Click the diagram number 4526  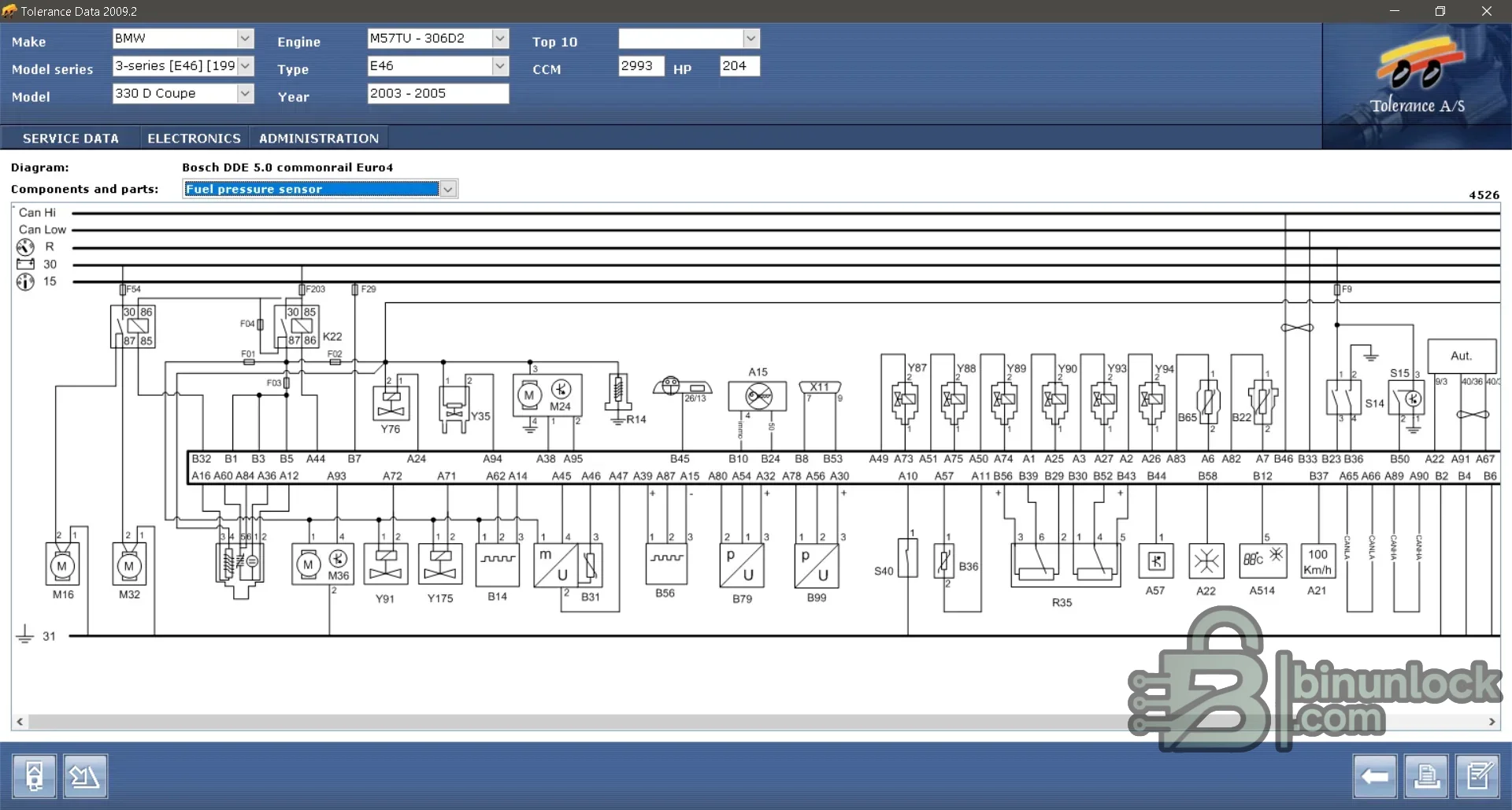[1484, 195]
